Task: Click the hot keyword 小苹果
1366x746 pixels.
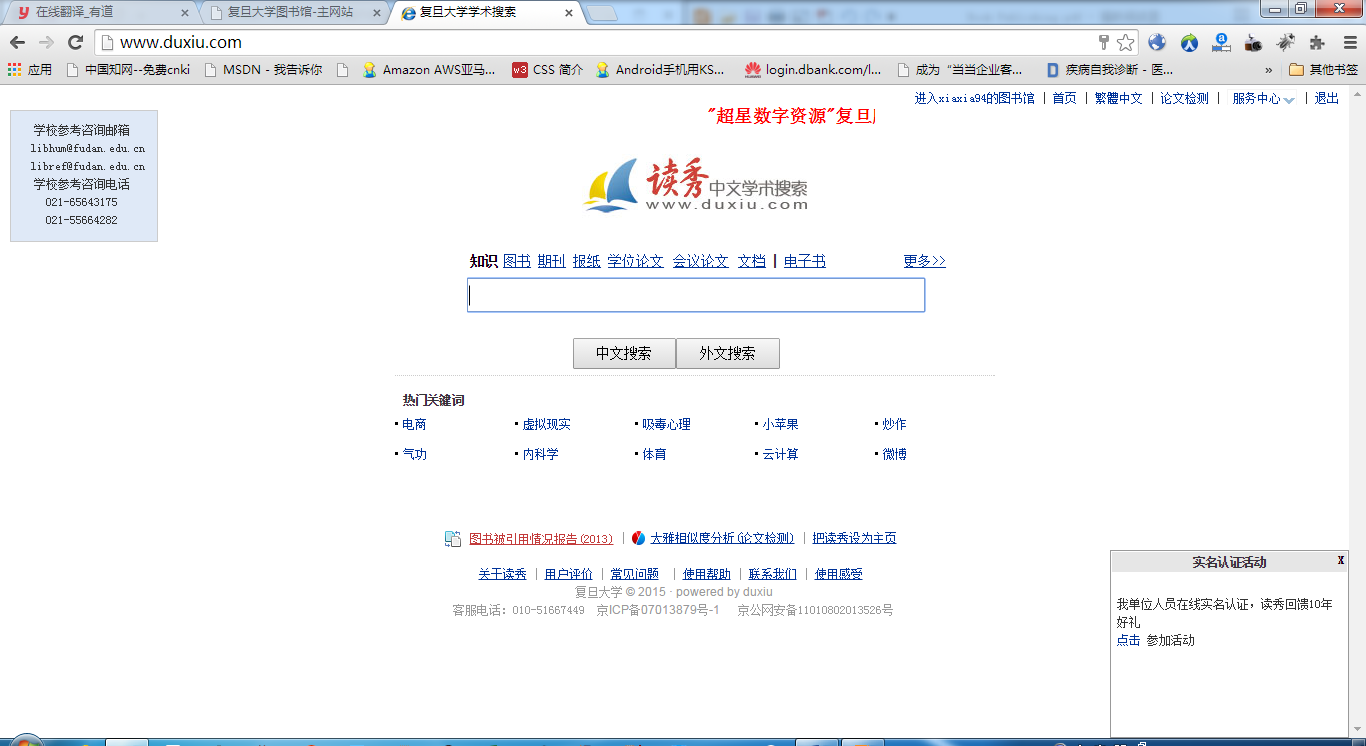Action: click(x=780, y=424)
